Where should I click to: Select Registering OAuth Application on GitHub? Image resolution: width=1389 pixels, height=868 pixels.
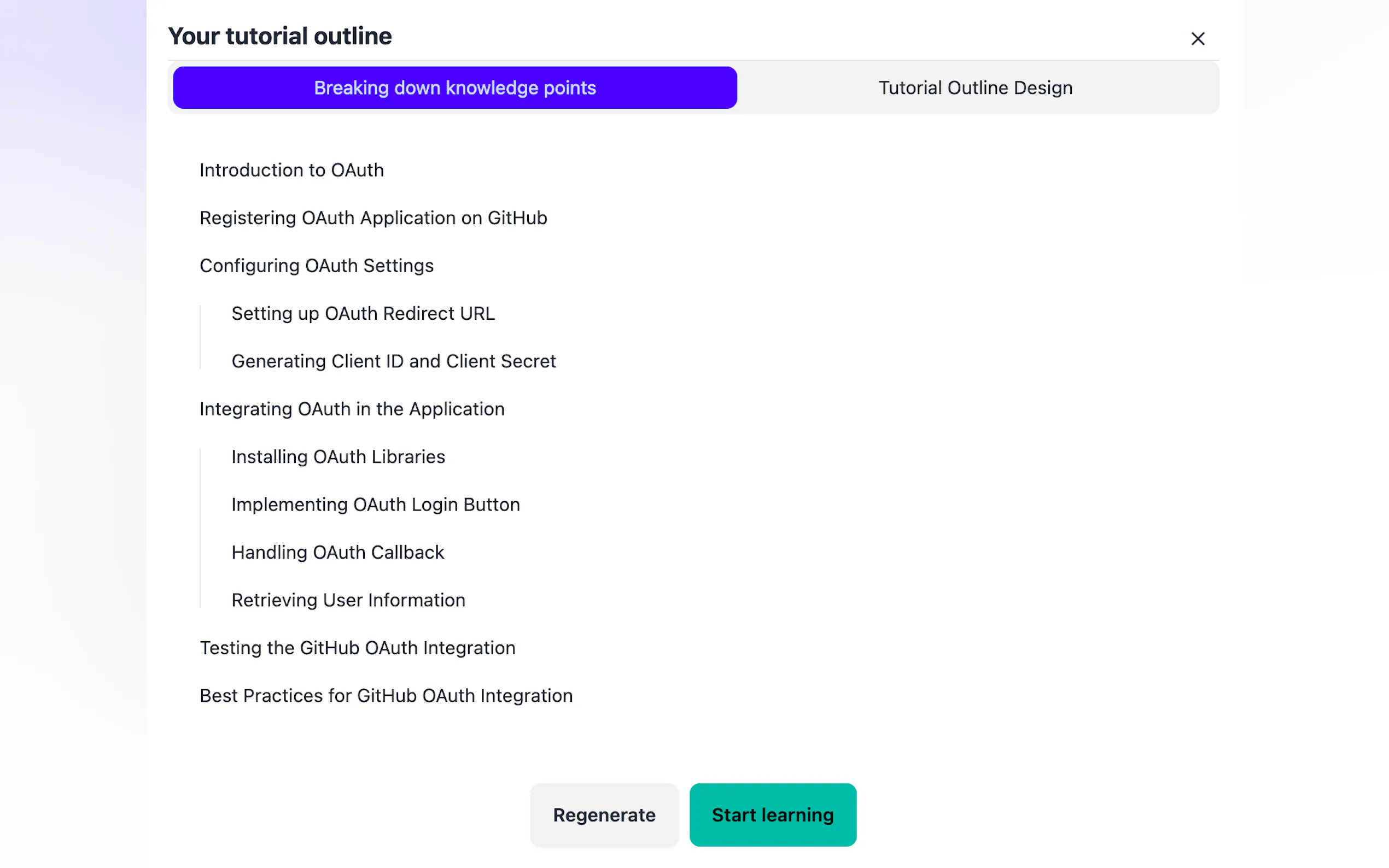(373, 218)
